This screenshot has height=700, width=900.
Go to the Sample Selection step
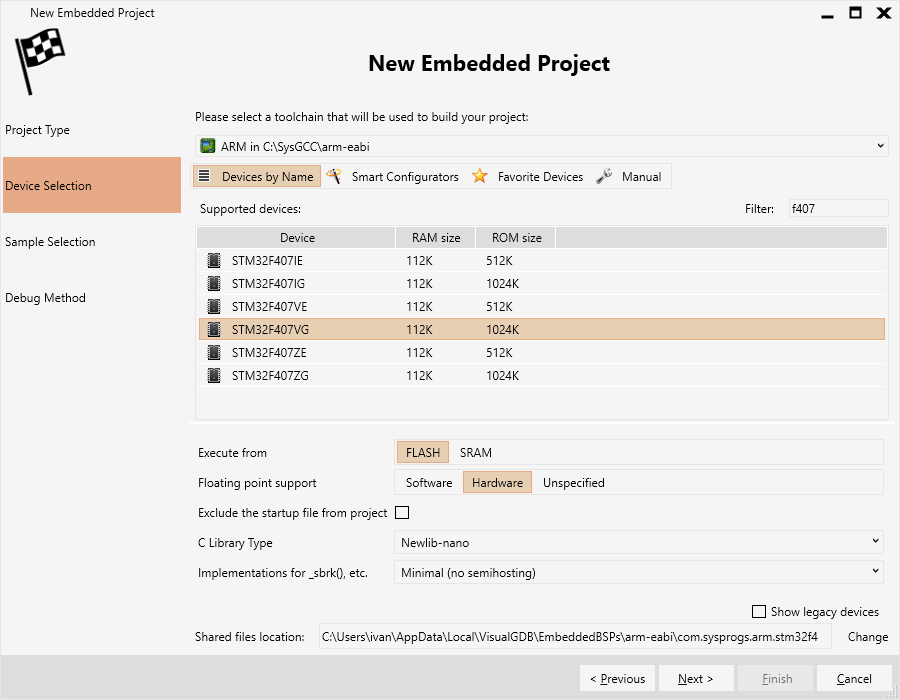pyautogui.click(x=51, y=242)
